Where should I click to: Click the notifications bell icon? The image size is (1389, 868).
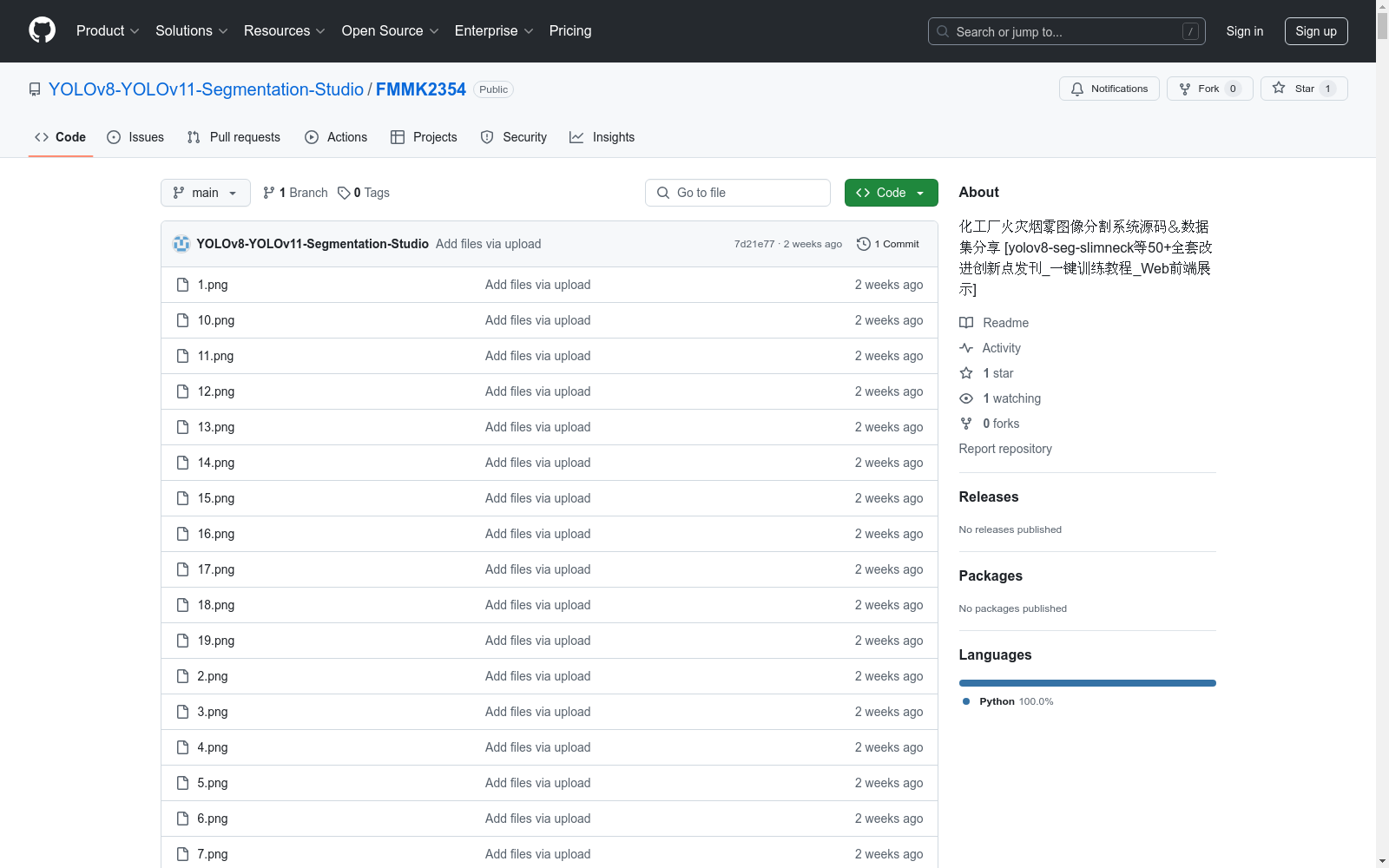pos(1077,89)
